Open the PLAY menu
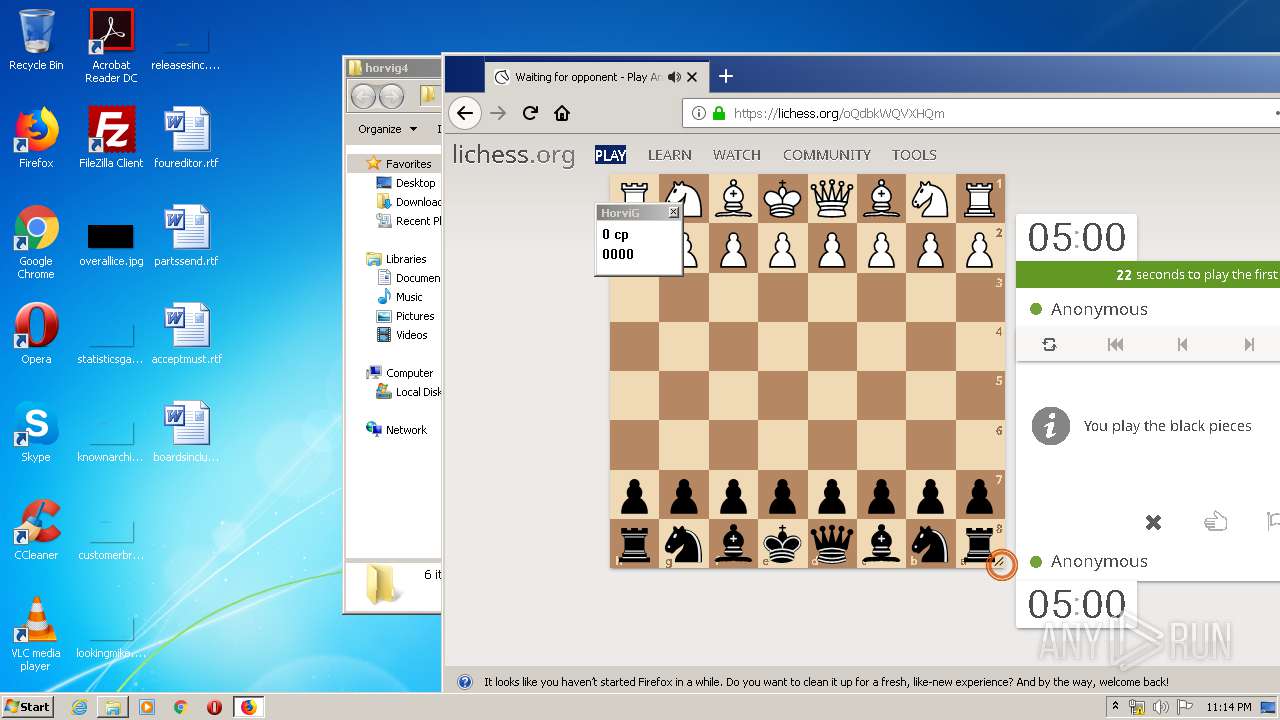 [610, 155]
